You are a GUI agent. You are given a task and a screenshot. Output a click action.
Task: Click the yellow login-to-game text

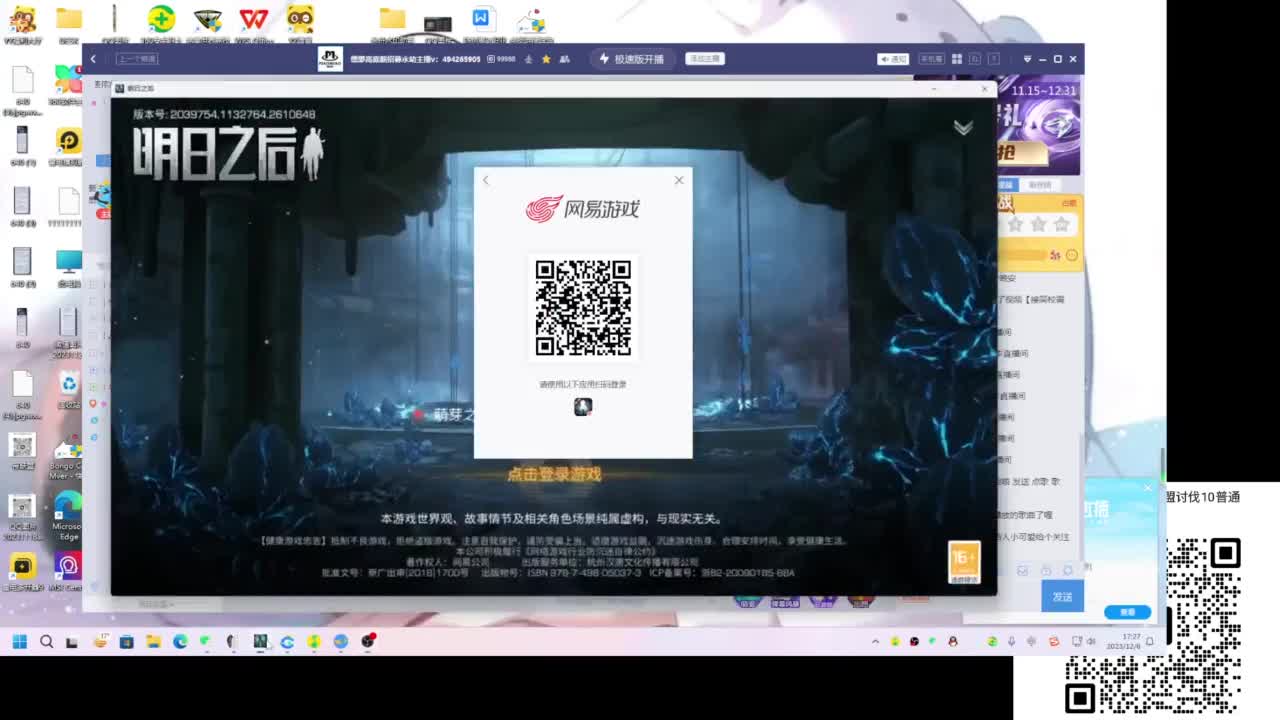click(554, 475)
